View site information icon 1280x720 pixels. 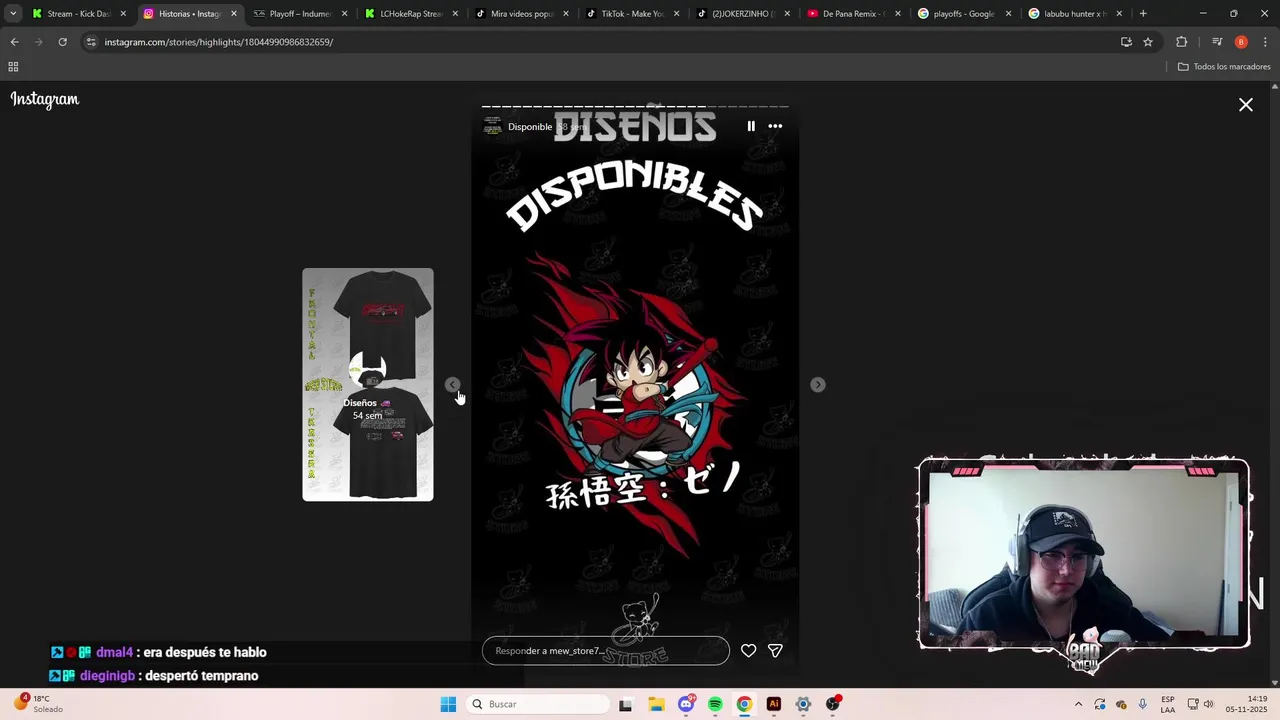click(91, 42)
